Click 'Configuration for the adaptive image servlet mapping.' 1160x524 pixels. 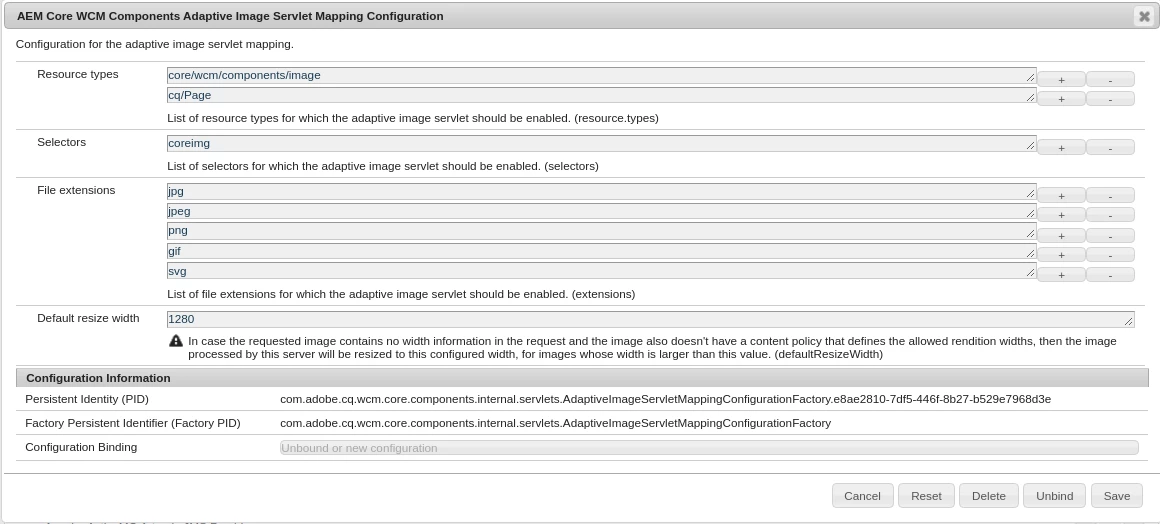click(155, 44)
